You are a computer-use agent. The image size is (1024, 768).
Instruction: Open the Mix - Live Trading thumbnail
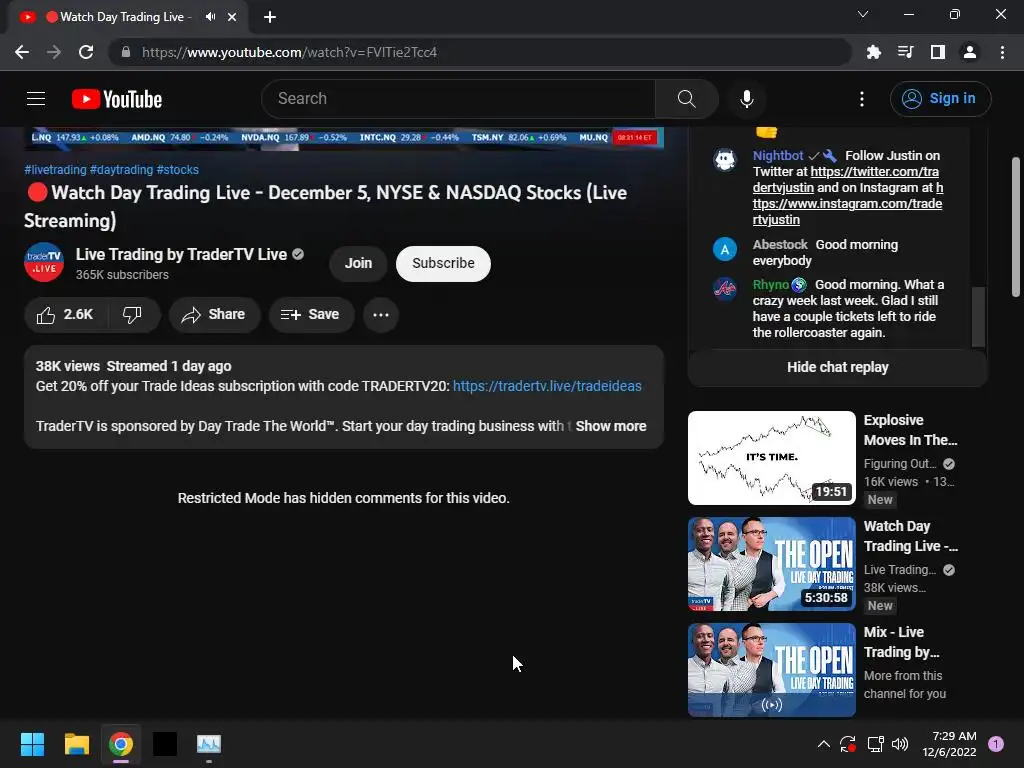(x=771, y=670)
